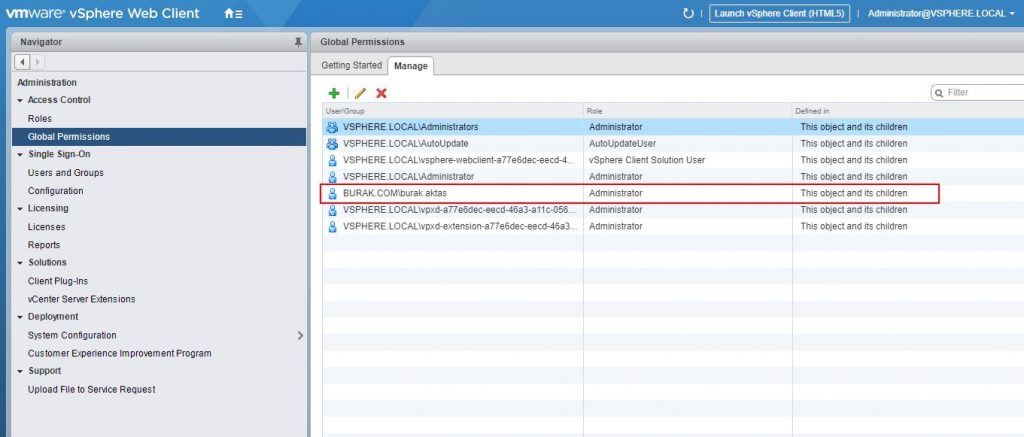
Task: Click group icon of VSPHERE.LOCAL\AutoUpdate row
Action: [332, 143]
